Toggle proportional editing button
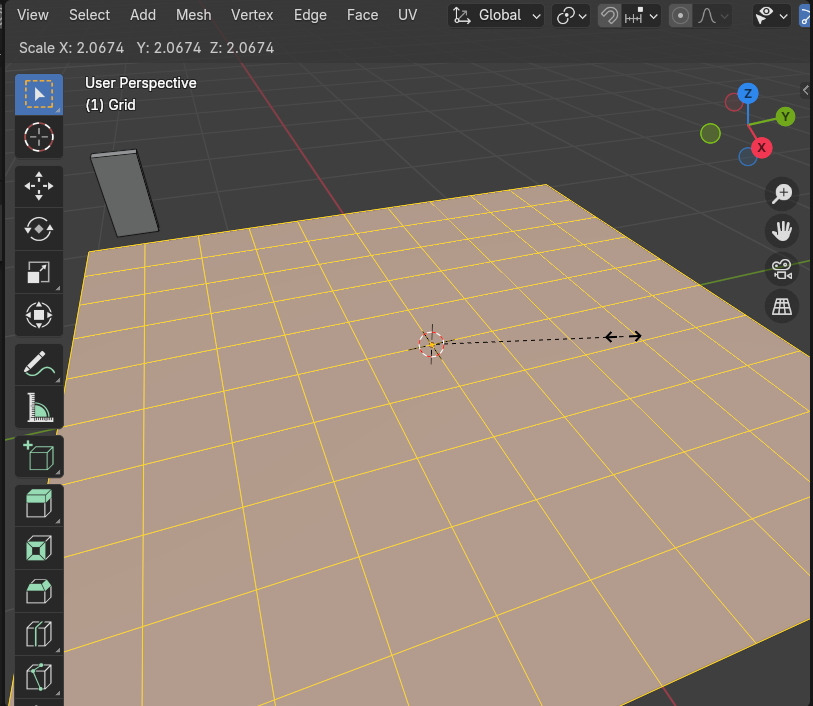 [680, 16]
